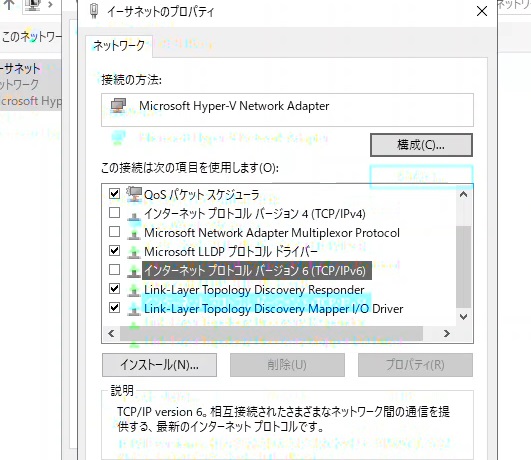
Task: Click the horizontal scrollbar thumb
Action: 271,334
